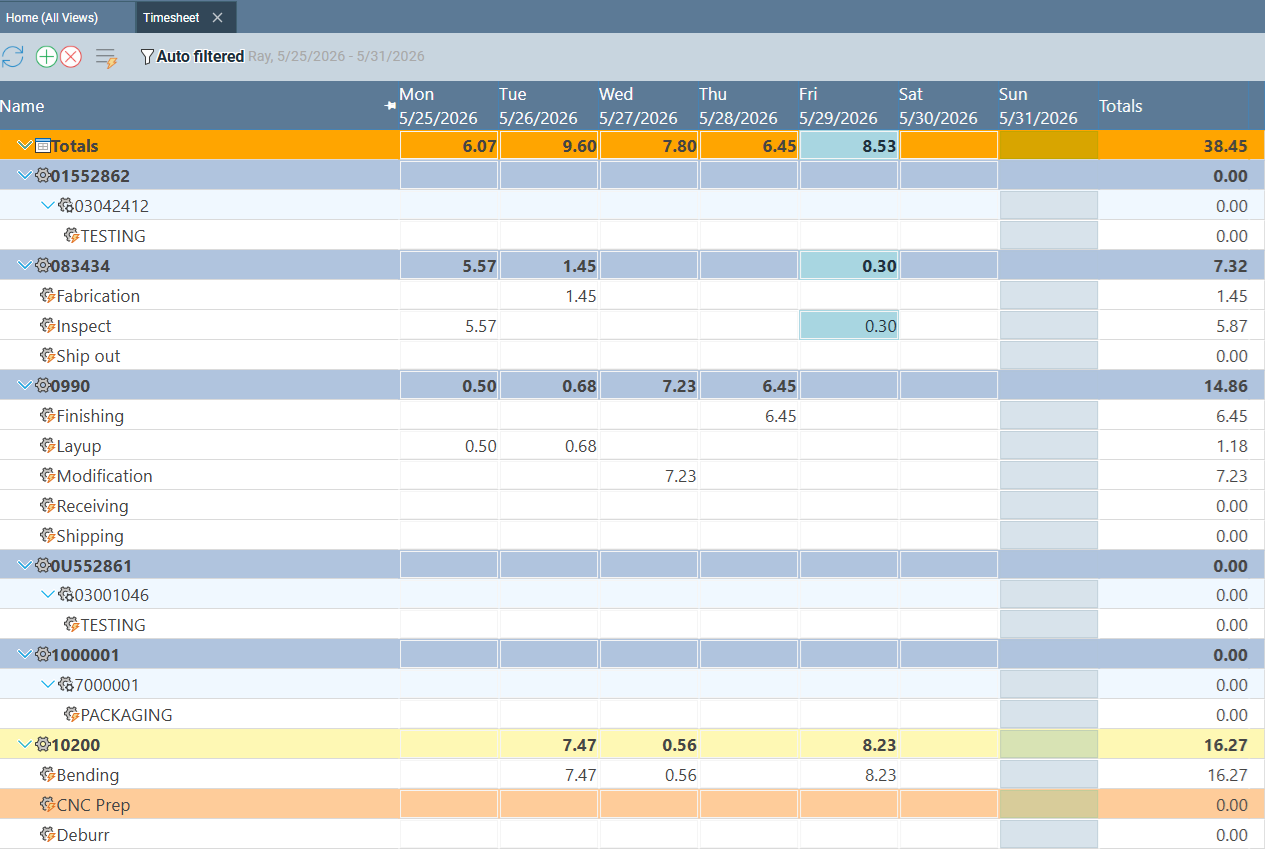
Task: Select the Inspect Monday cell showing 5.57
Action: pyautogui.click(x=449, y=326)
